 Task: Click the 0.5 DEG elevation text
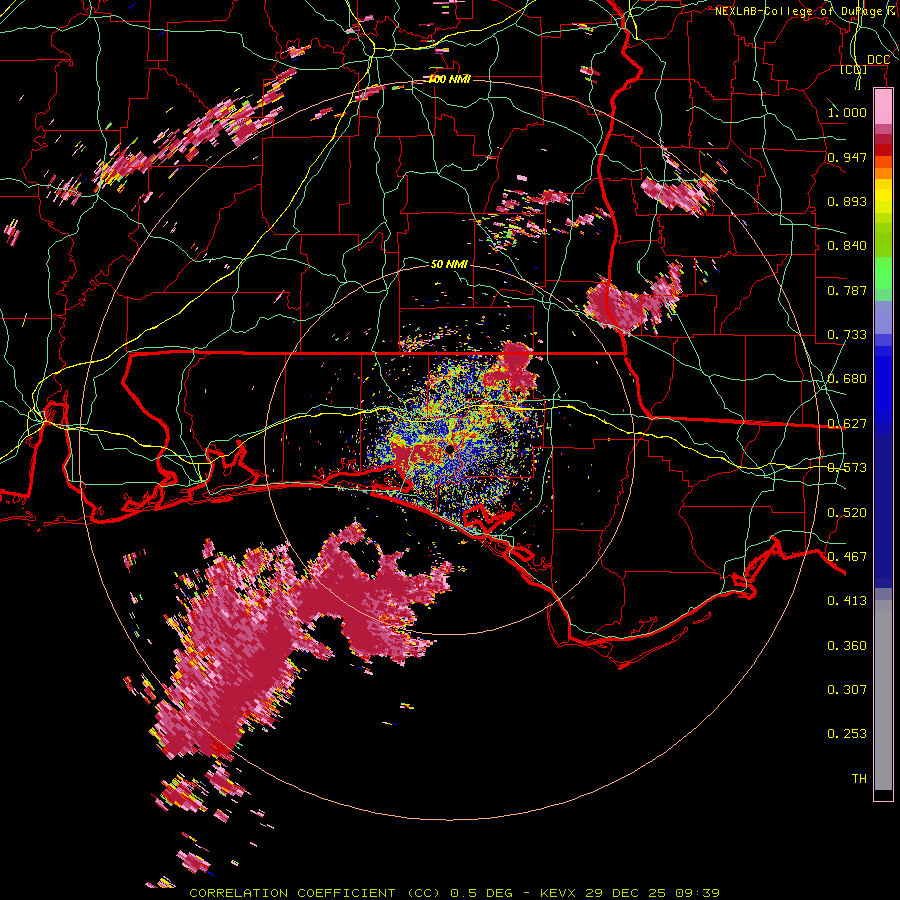(481, 893)
